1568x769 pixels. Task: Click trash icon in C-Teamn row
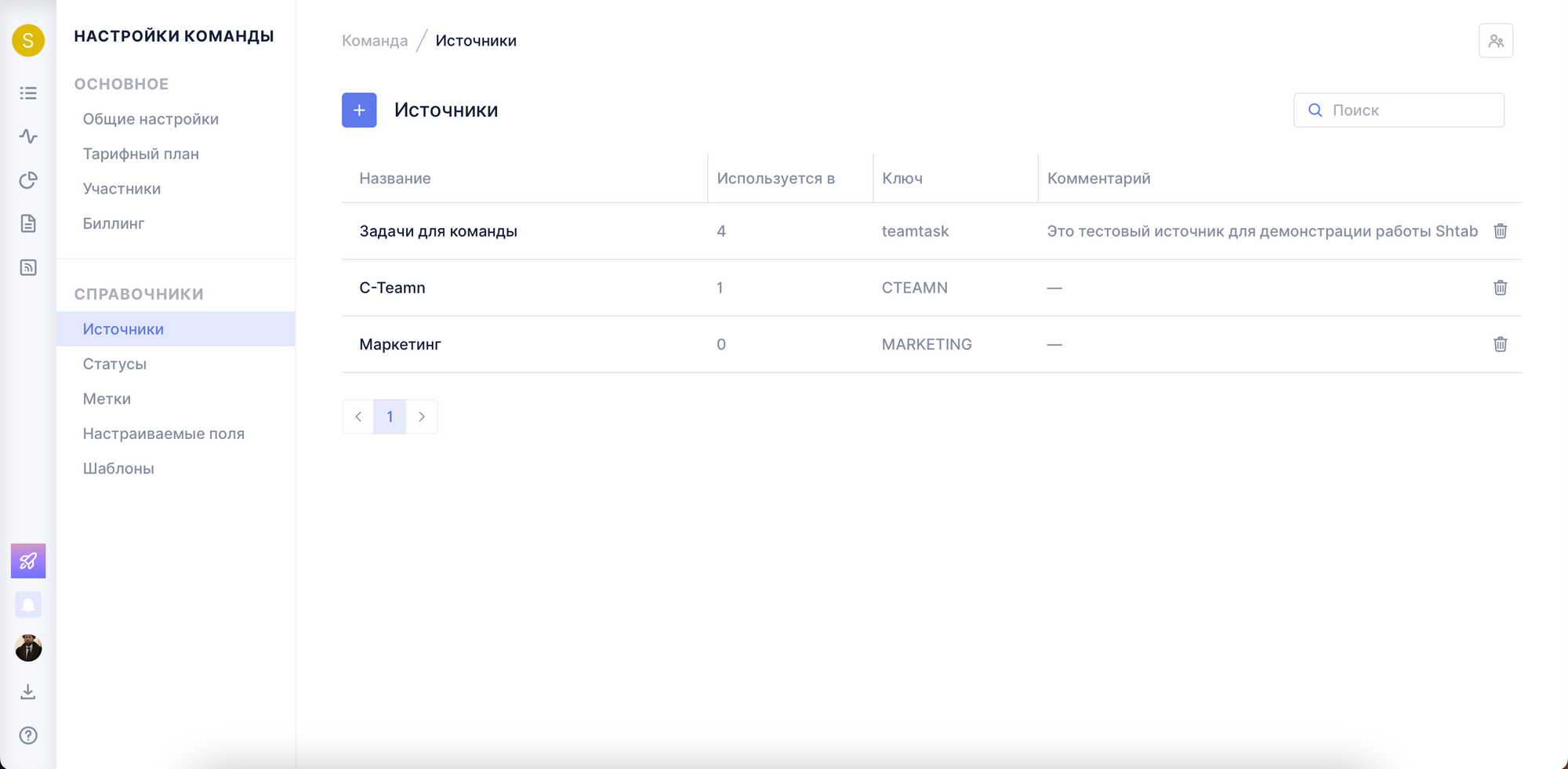(1500, 288)
